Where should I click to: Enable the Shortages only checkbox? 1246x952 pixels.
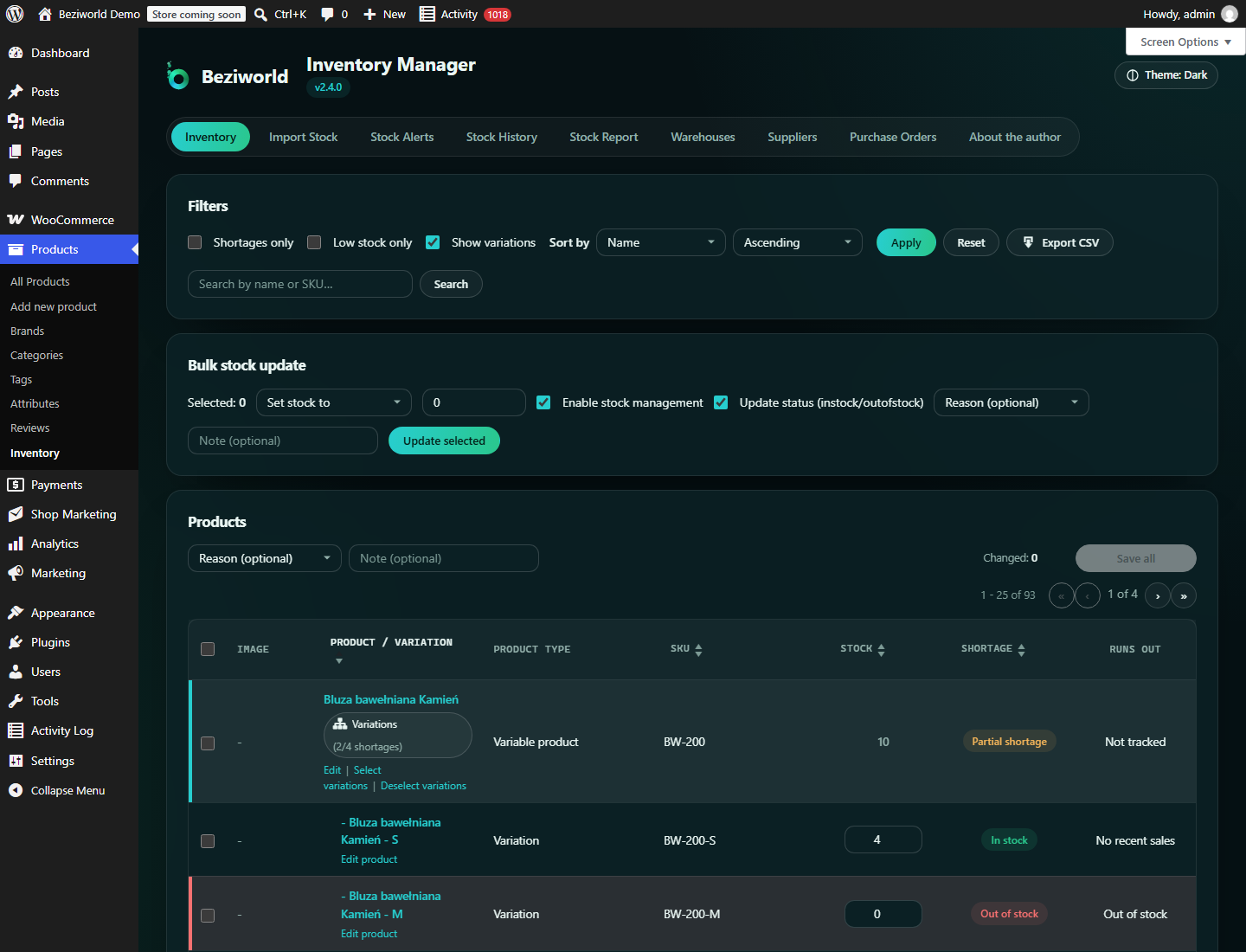[195, 242]
